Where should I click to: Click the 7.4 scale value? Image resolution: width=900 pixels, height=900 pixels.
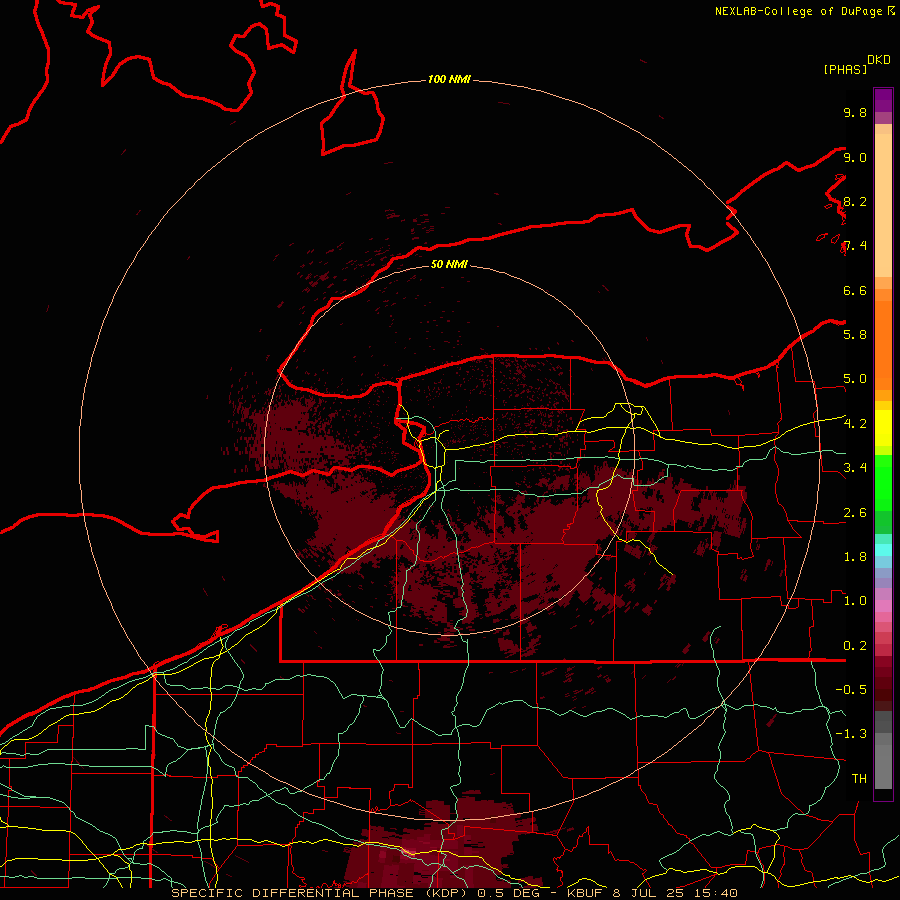pos(855,246)
